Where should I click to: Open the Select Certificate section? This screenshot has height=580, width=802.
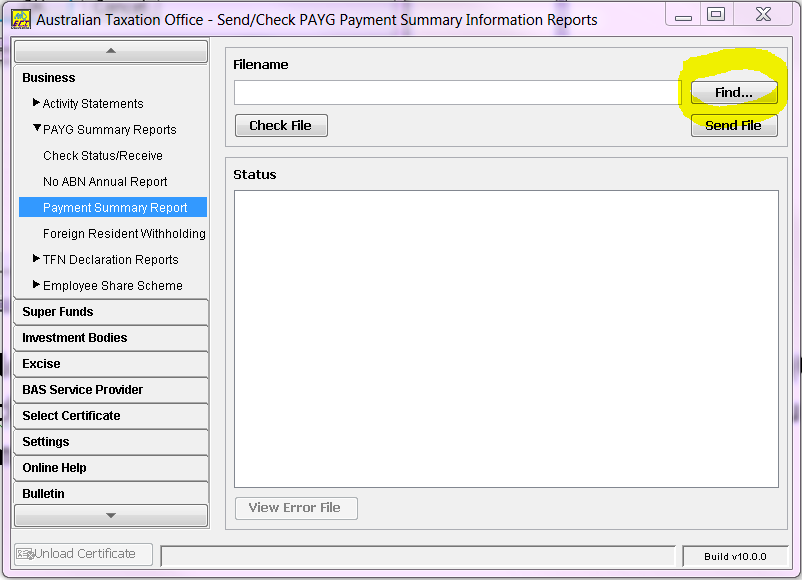coord(111,416)
